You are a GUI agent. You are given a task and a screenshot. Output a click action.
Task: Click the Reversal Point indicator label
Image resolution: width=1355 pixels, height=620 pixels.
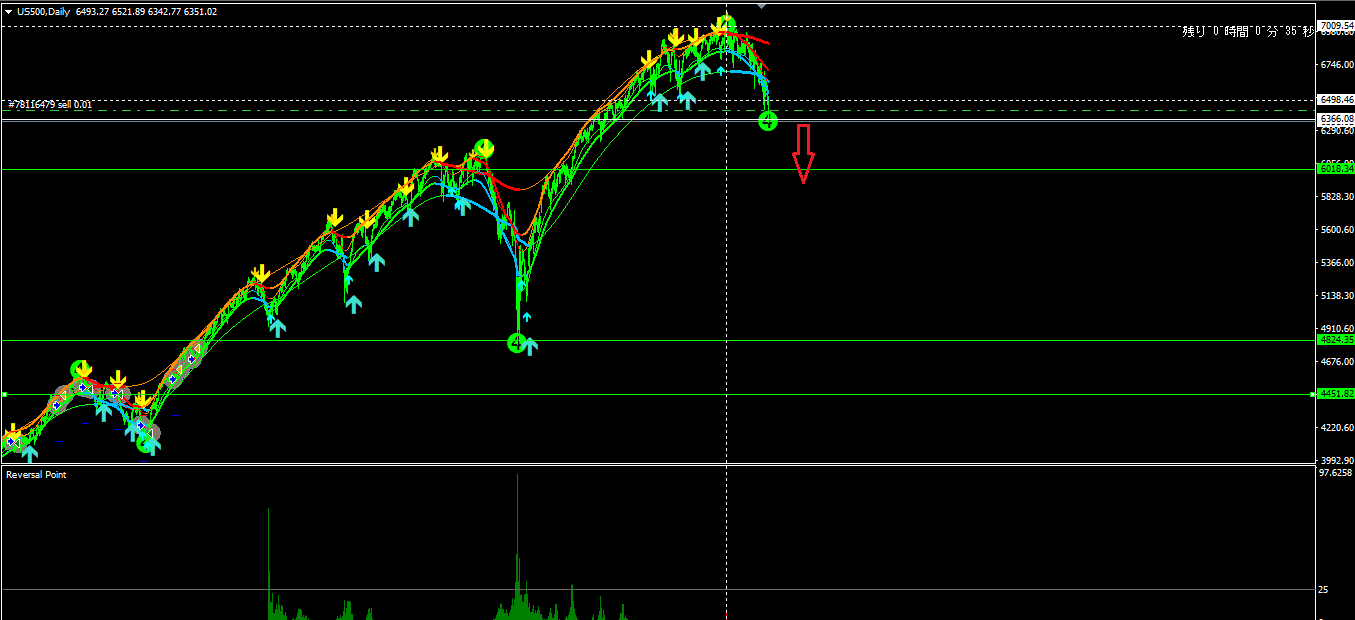click(x=37, y=475)
